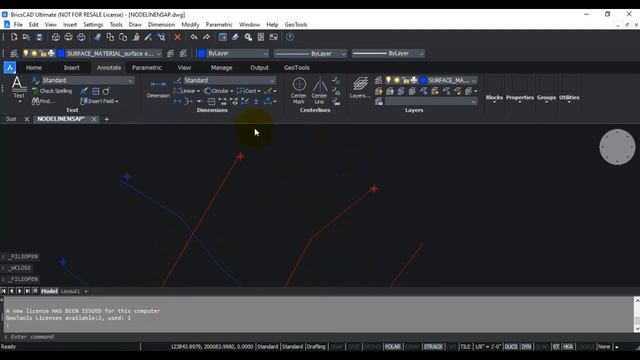Switch to the Output ribbon tab

pyautogui.click(x=259, y=68)
